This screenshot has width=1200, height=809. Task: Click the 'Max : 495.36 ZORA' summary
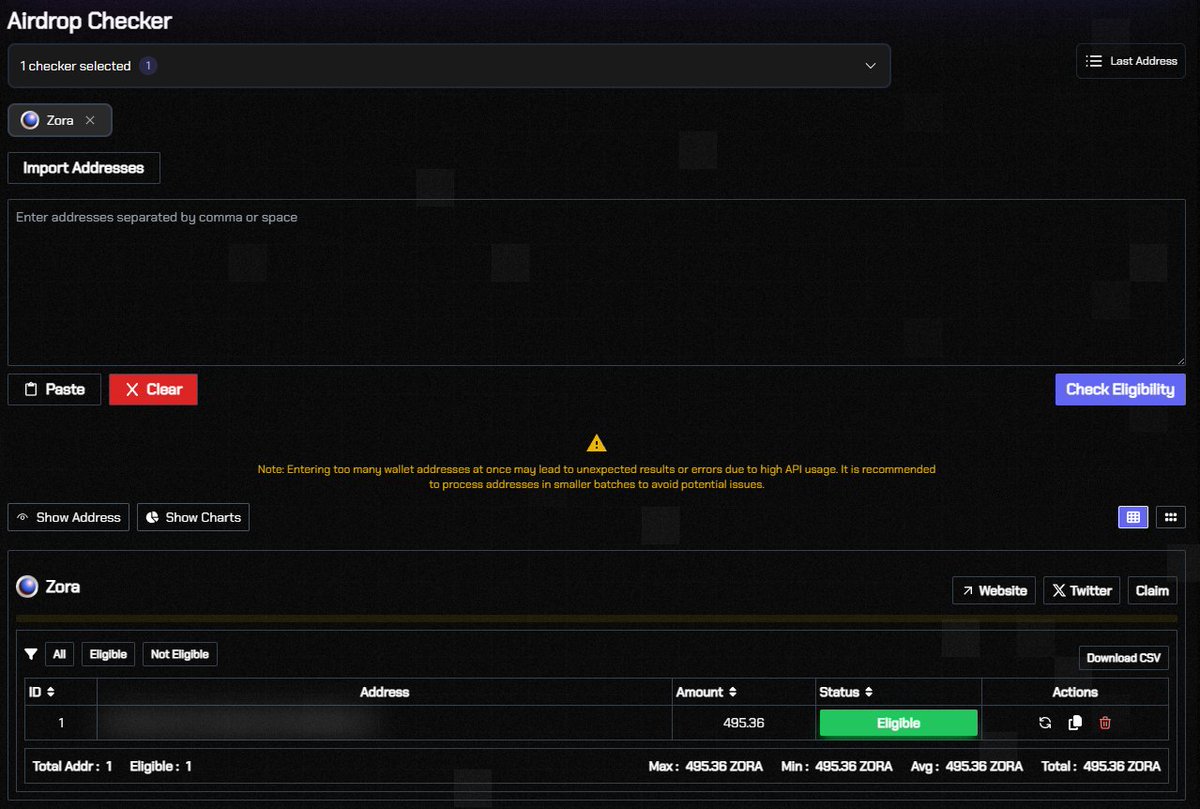tap(705, 766)
